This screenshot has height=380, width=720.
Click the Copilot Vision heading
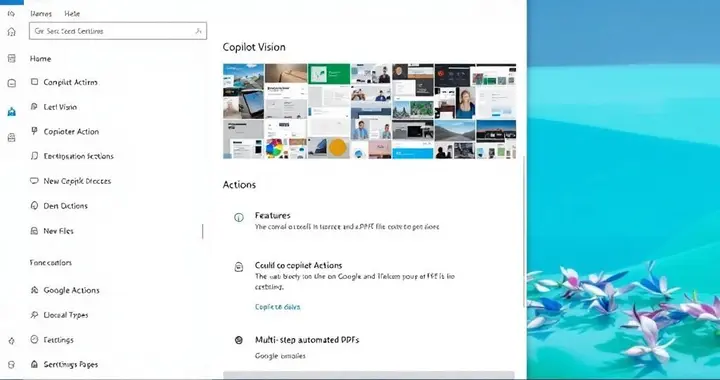(254, 47)
